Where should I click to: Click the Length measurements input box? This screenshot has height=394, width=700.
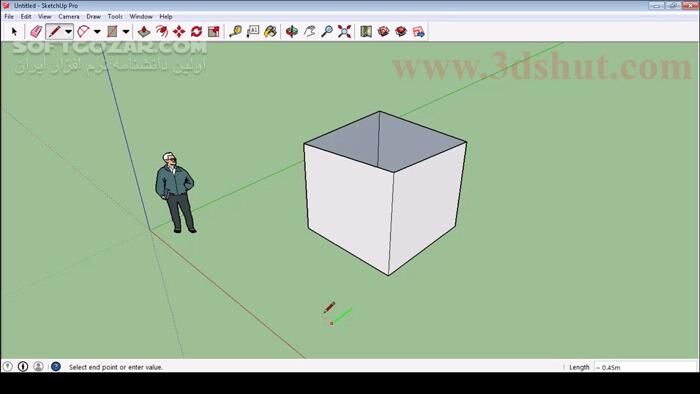(645, 367)
